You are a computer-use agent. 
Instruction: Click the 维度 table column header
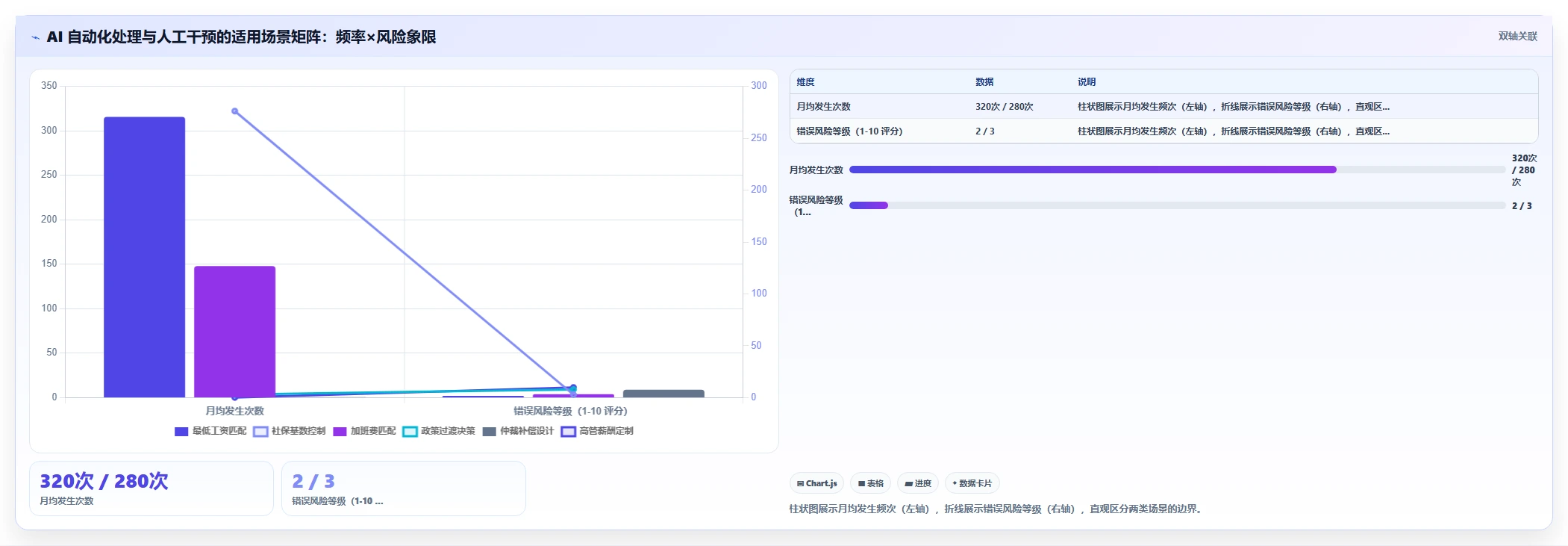point(805,82)
